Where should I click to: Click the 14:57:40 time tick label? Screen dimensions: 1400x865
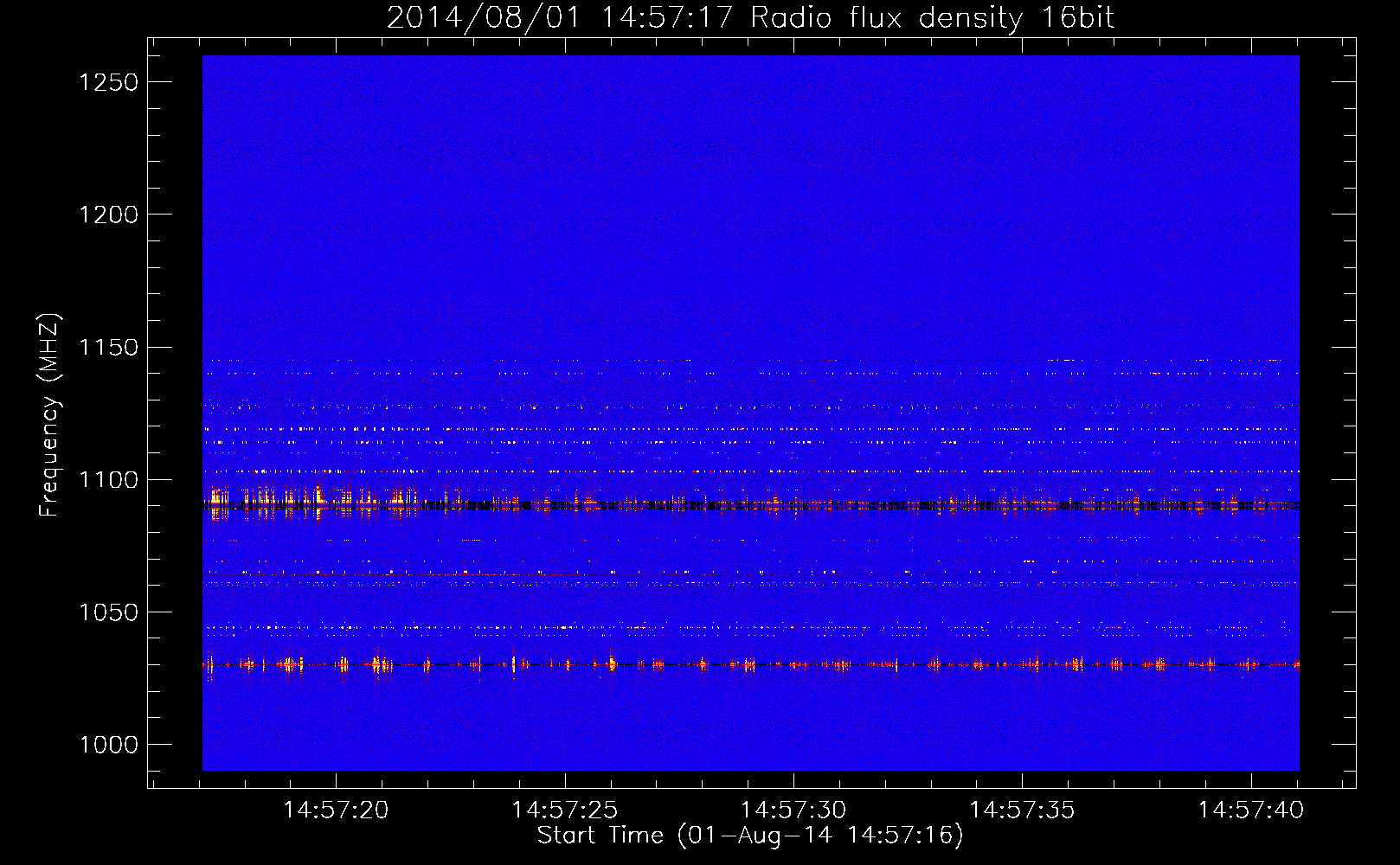pos(1250,811)
